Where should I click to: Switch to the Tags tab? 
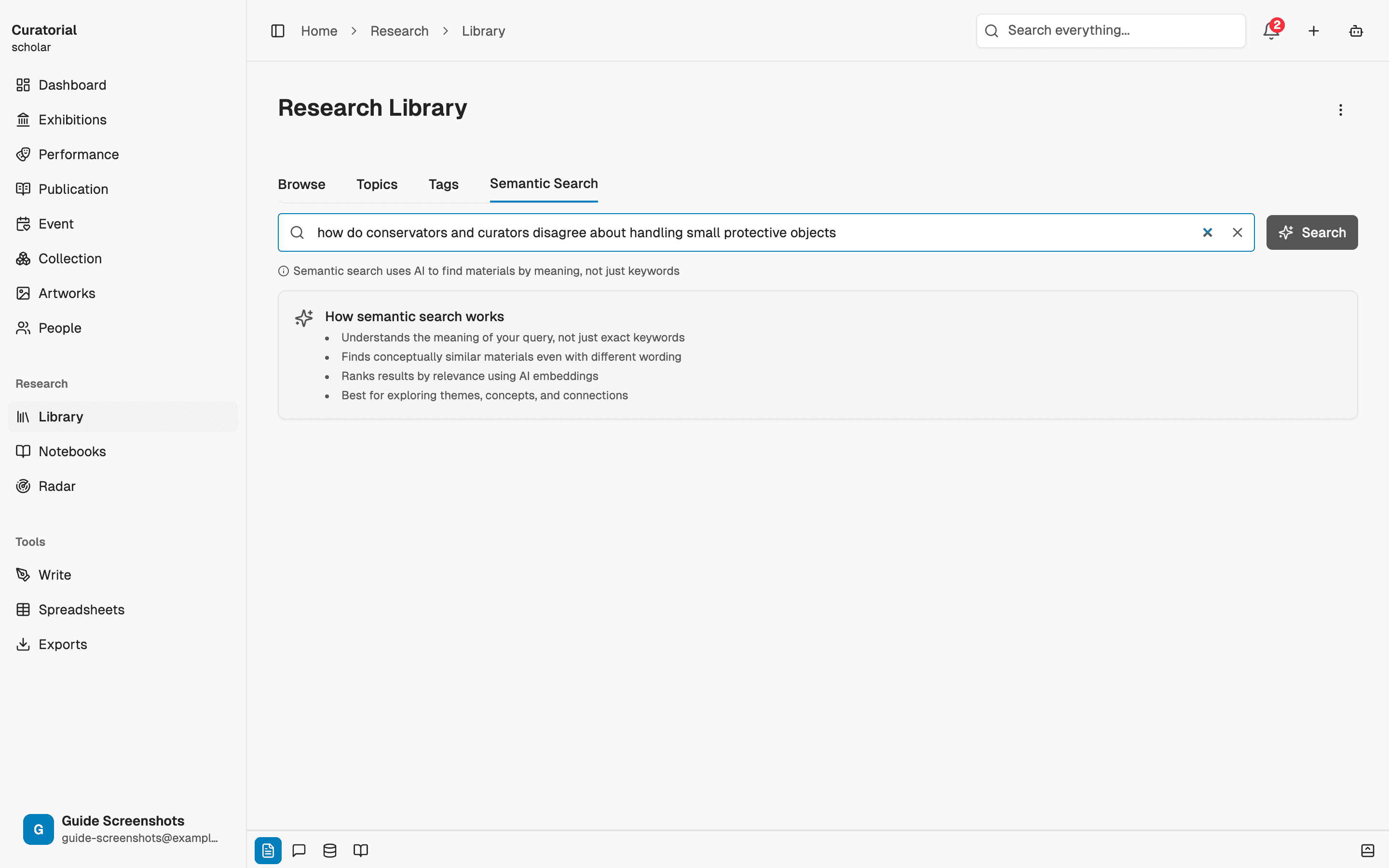tap(443, 184)
